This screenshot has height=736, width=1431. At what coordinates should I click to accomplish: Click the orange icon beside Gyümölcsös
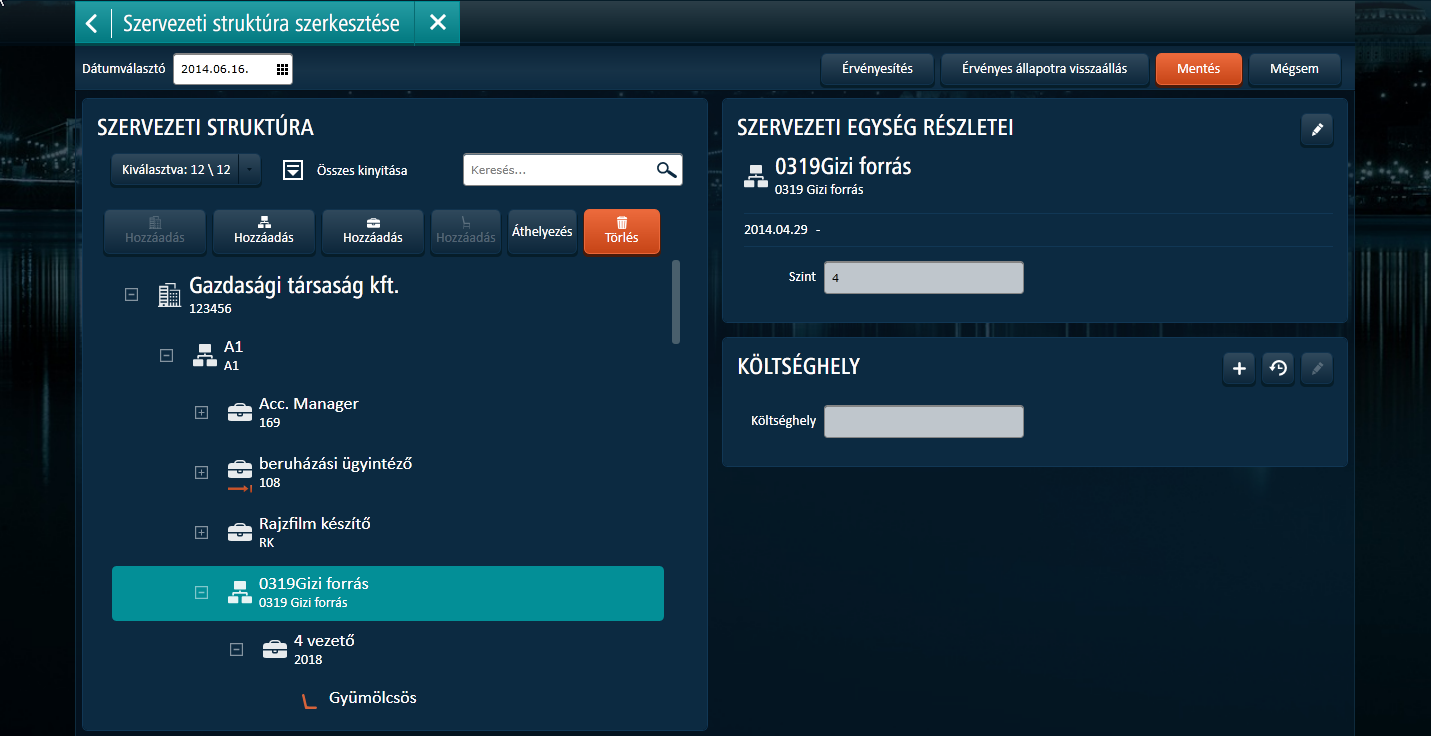point(309,700)
